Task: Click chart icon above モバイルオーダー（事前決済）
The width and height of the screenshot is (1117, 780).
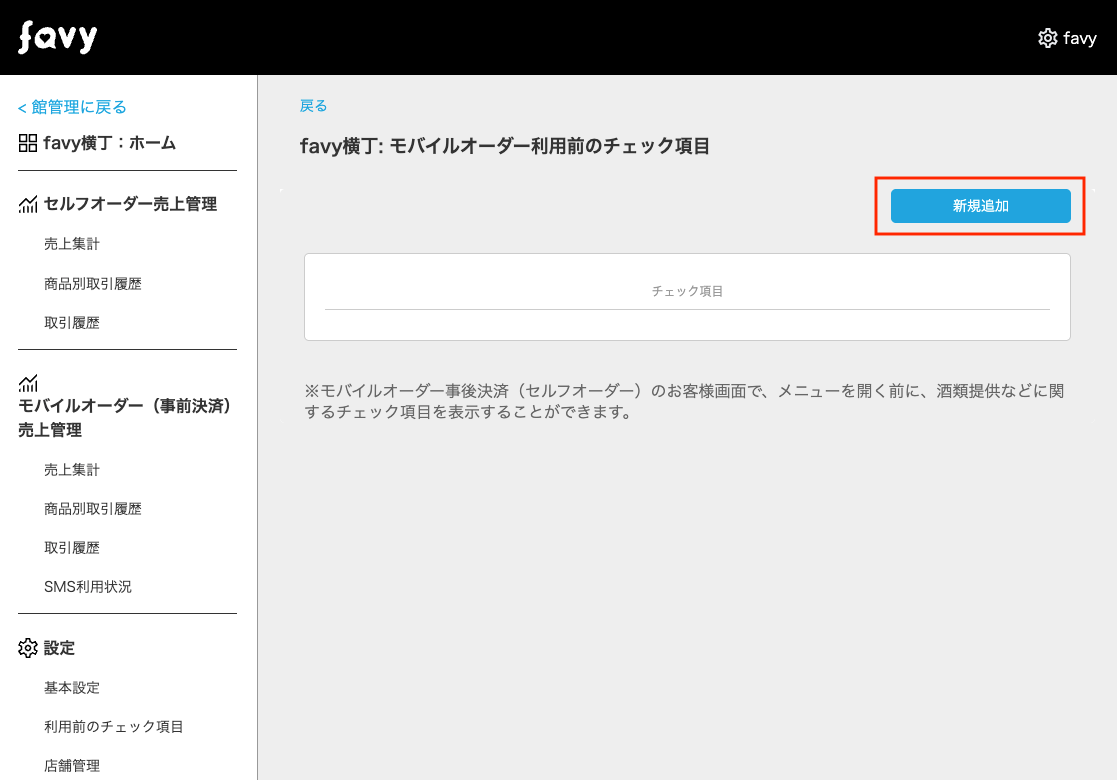Action: pyautogui.click(x=28, y=383)
